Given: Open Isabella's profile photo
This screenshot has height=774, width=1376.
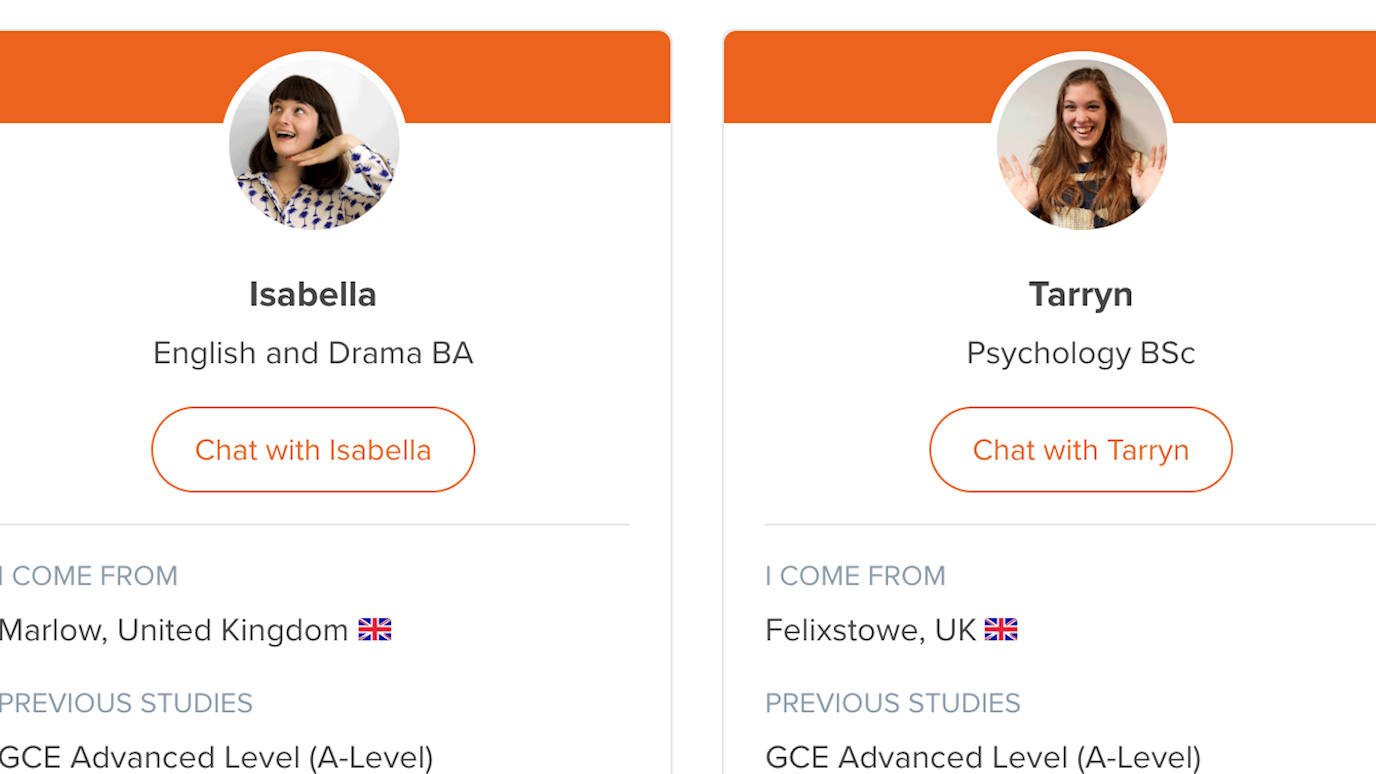Looking at the screenshot, I should click(313, 143).
